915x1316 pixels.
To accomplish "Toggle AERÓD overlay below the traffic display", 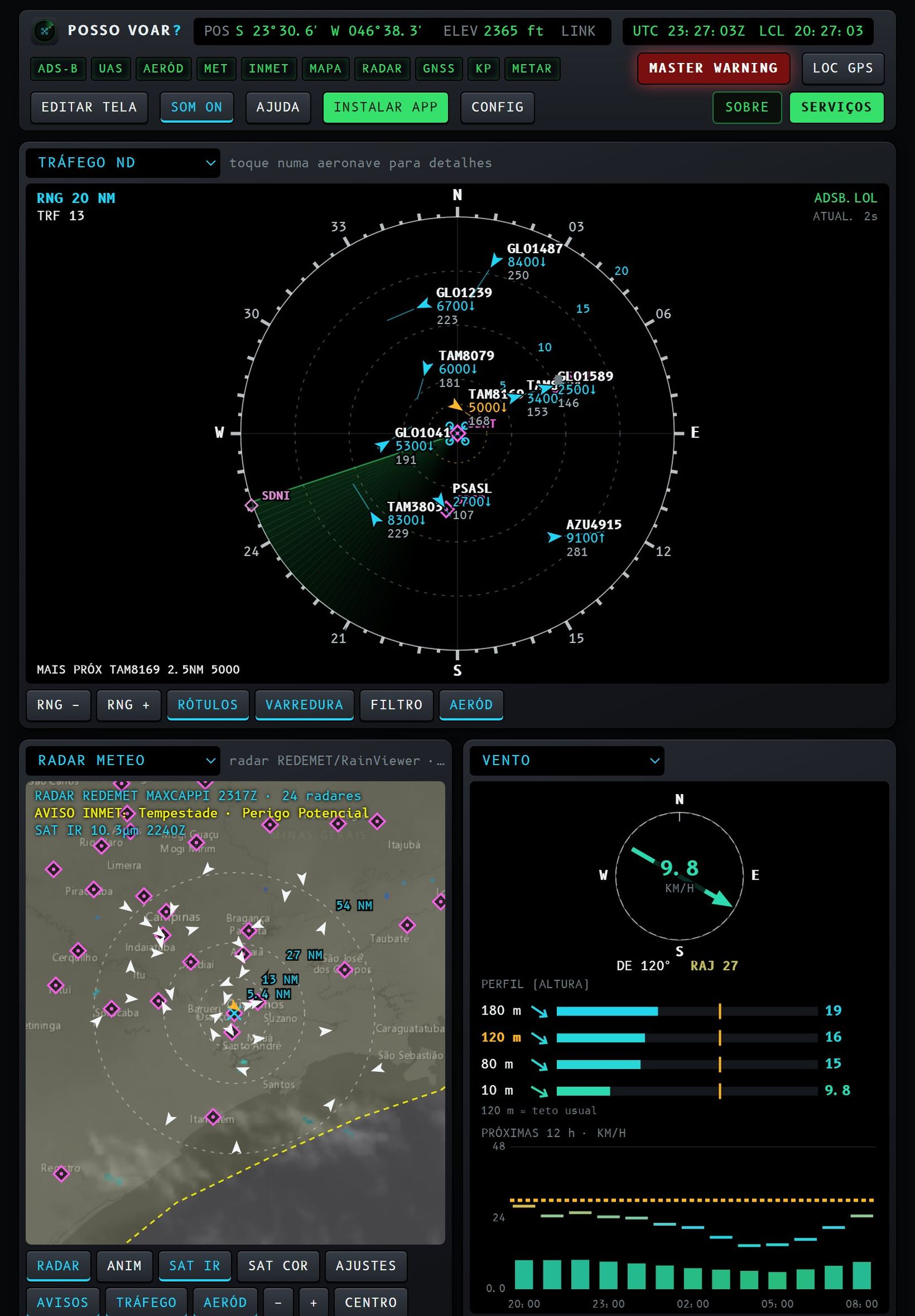I will tap(471, 704).
